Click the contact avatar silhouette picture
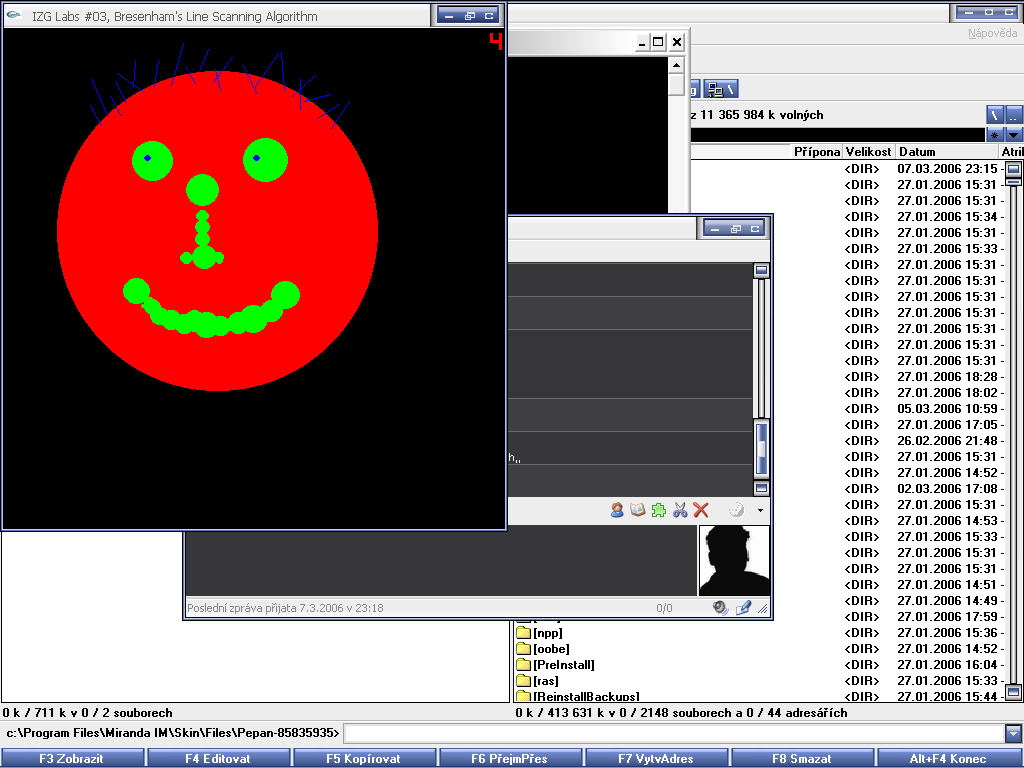 click(x=734, y=560)
